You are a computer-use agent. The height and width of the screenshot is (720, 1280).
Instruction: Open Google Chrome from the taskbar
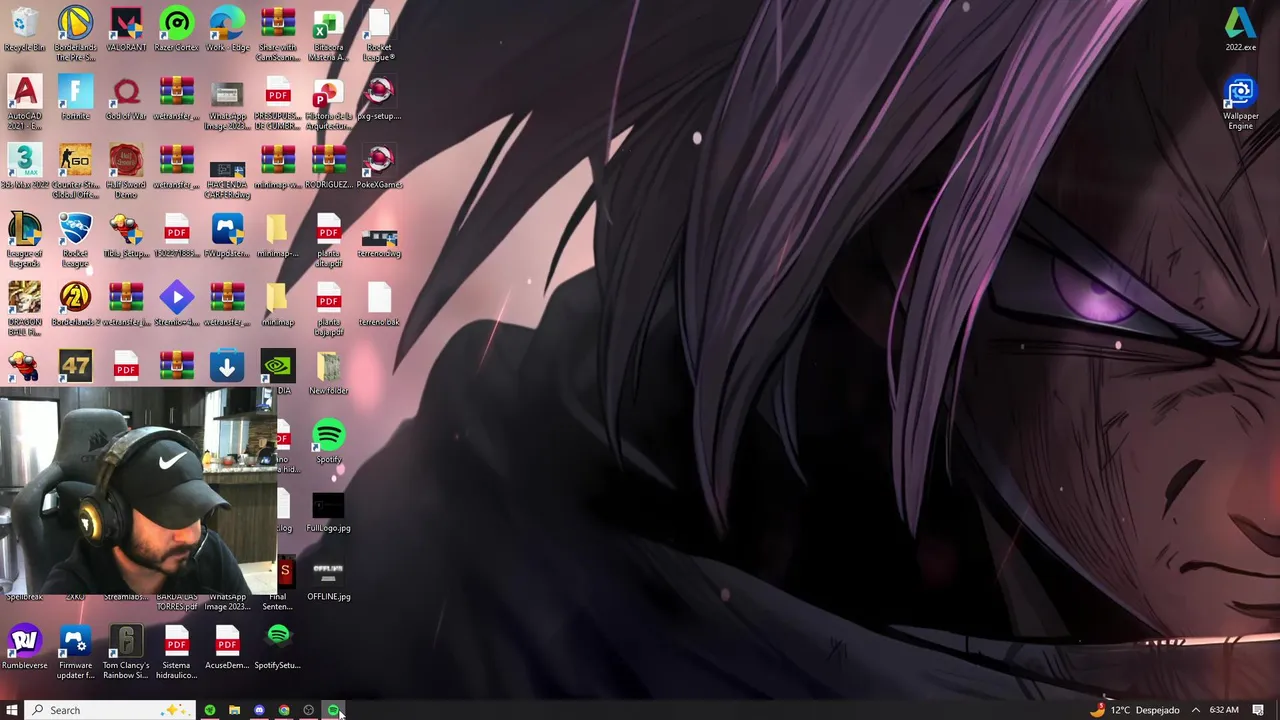284,710
